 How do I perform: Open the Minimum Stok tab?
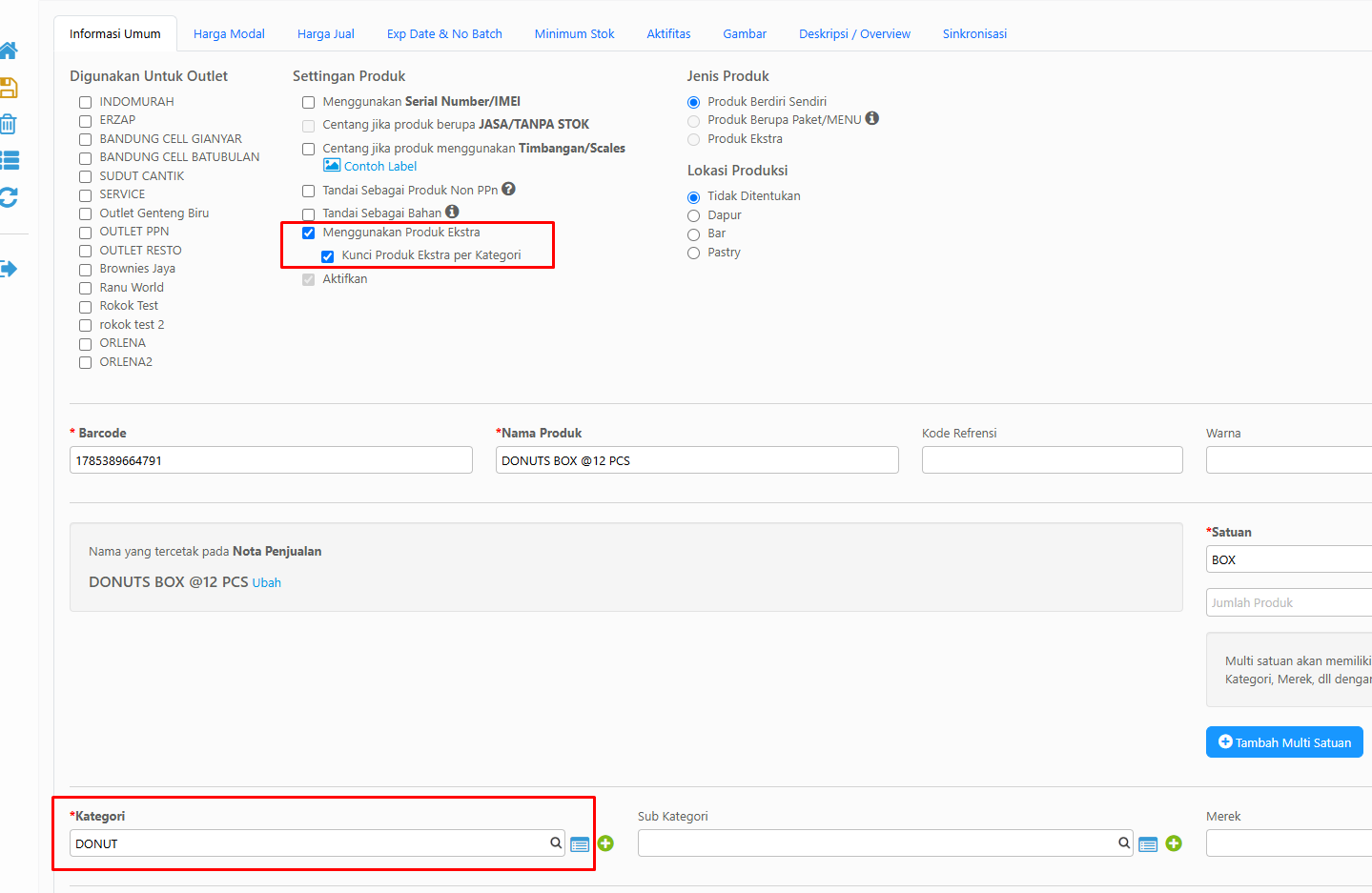click(574, 33)
